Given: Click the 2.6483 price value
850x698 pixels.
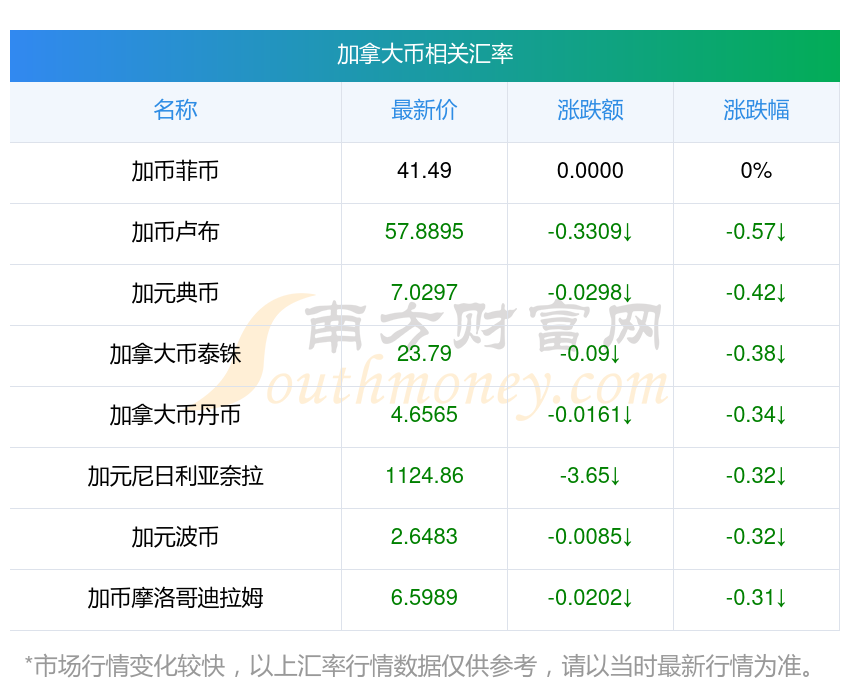Looking at the screenshot, I should click(424, 537).
